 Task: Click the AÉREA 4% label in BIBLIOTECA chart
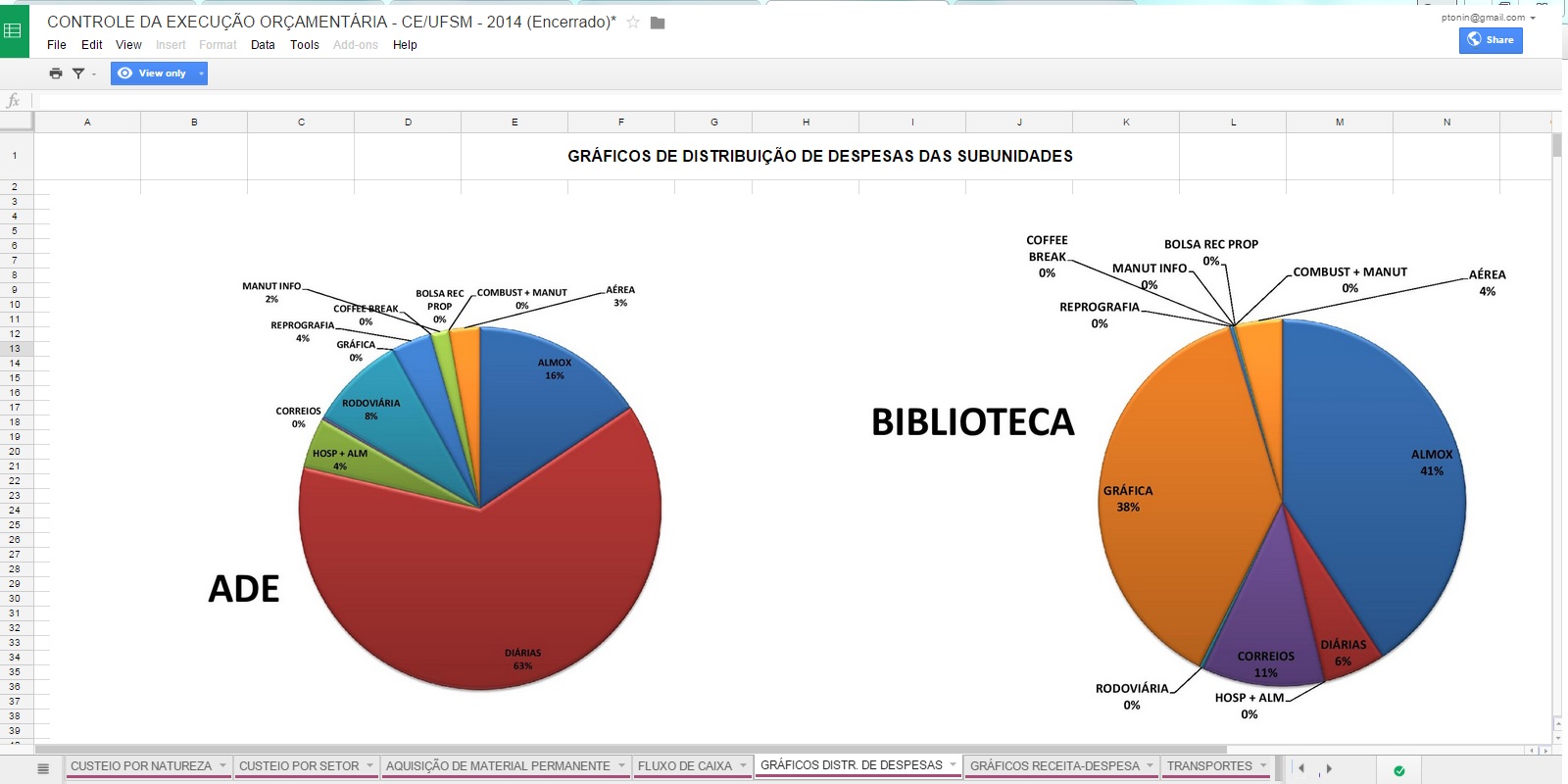pyautogui.click(x=1487, y=283)
